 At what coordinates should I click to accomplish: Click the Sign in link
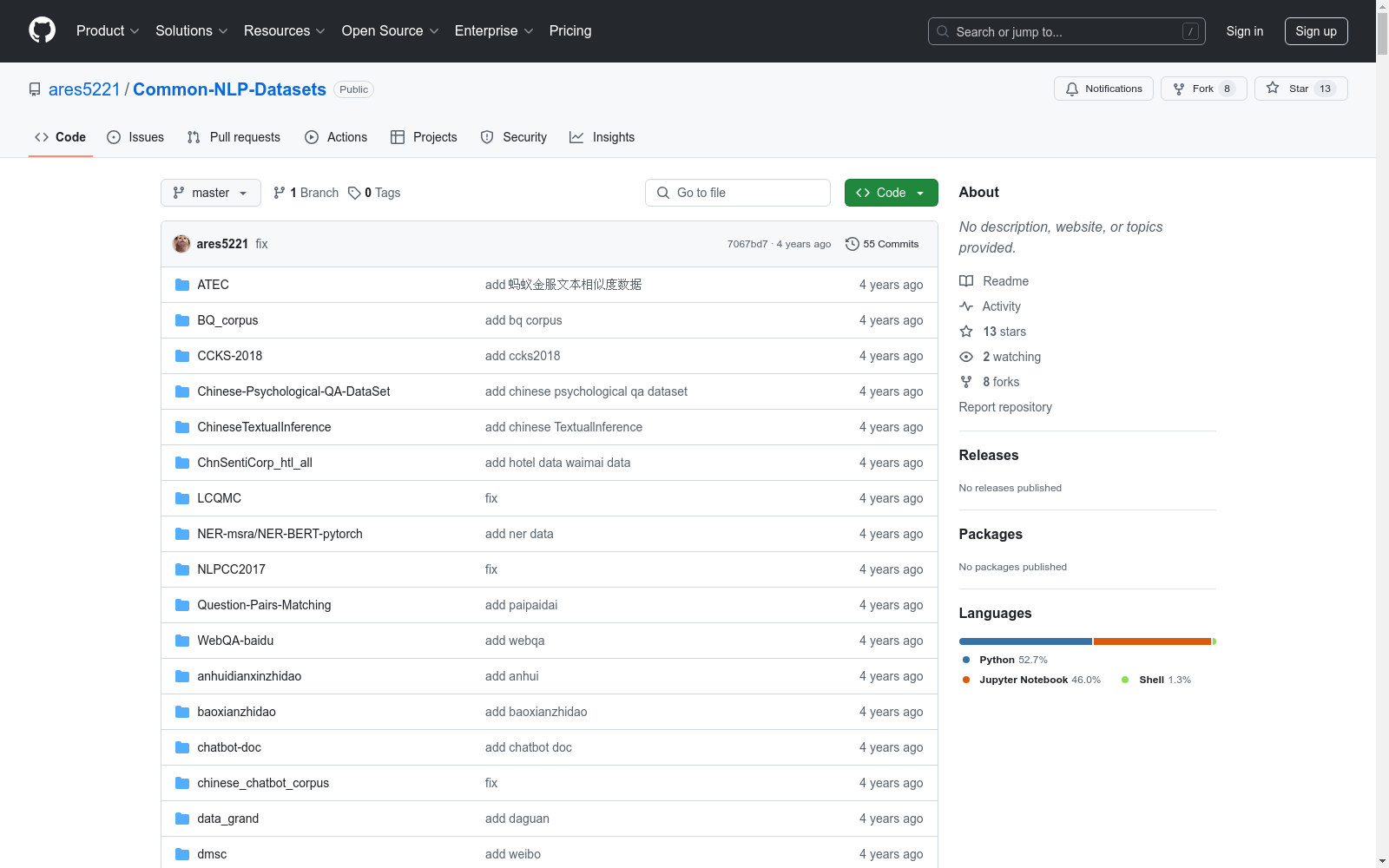(x=1245, y=31)
